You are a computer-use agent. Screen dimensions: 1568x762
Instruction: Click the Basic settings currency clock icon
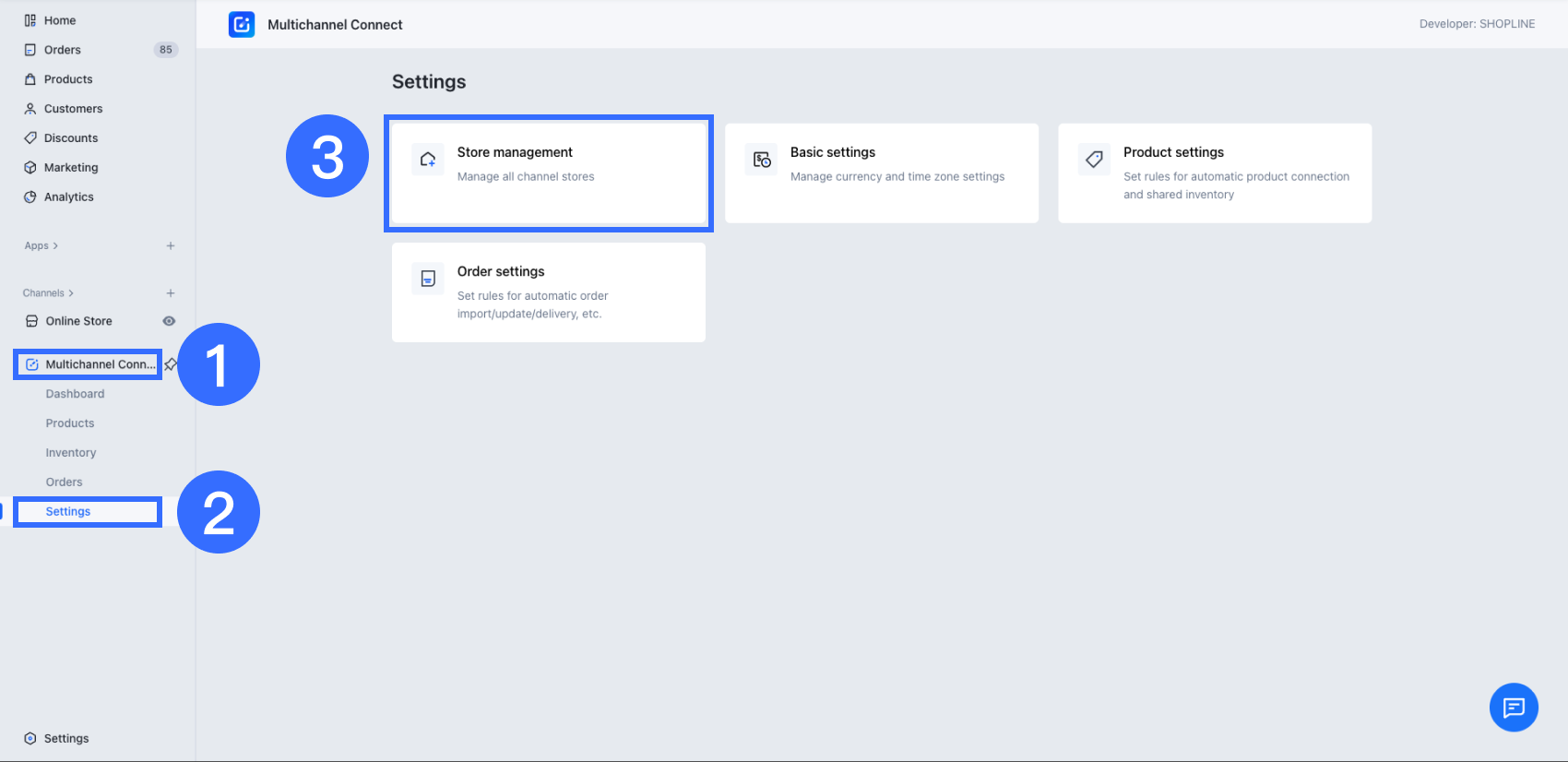tap(761, 160)
